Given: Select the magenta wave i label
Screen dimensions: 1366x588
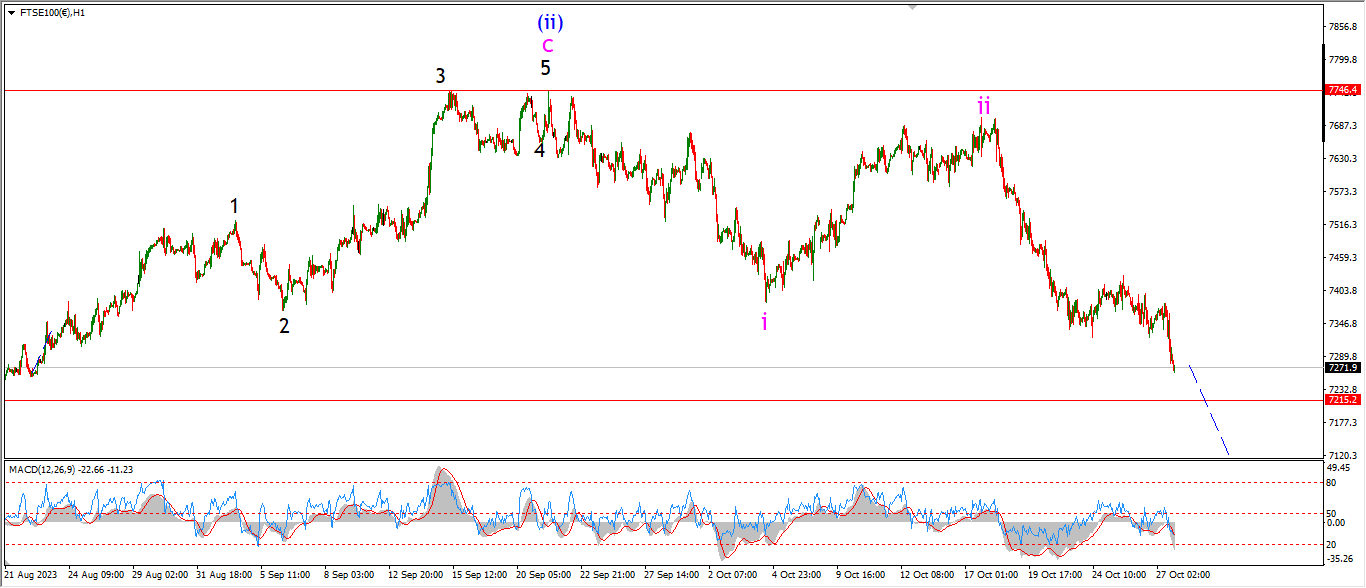Looking at the screenshot, I should 765,321.
